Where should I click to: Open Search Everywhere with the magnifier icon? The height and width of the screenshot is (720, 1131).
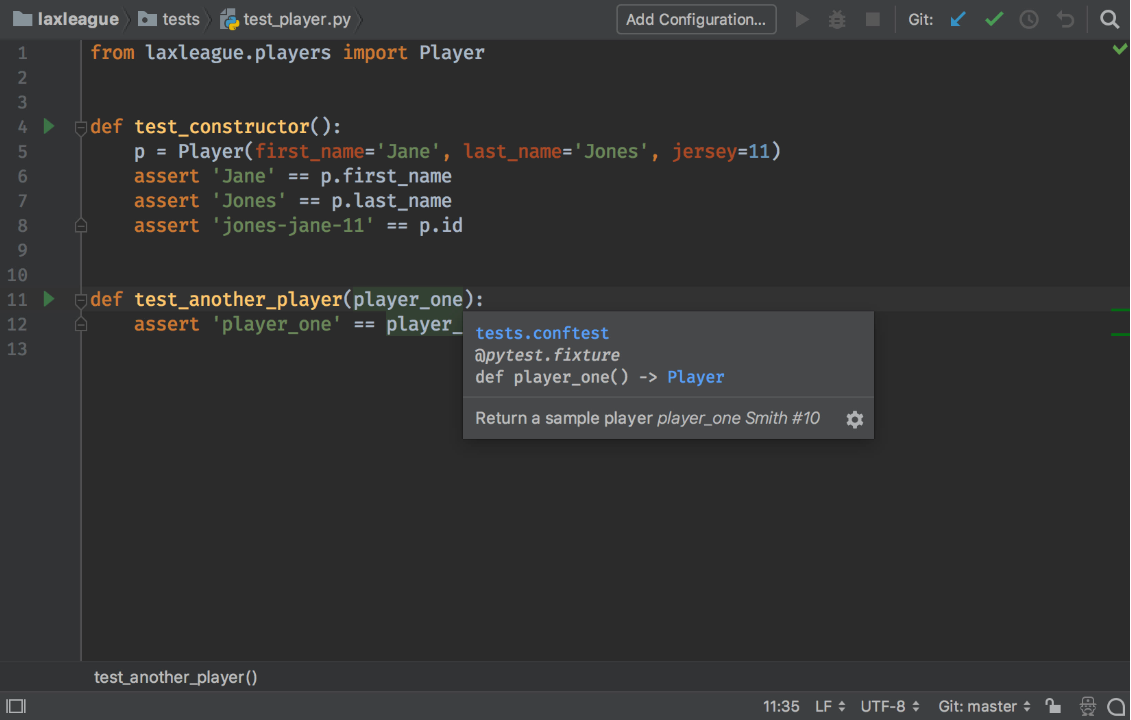pos(1110,19)
